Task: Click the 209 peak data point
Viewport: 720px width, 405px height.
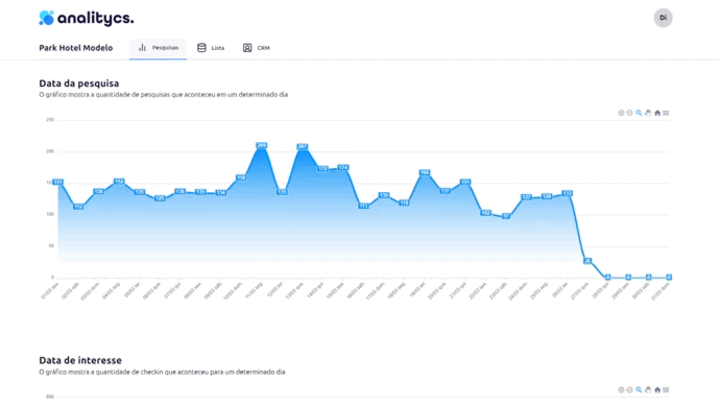Action: point(261,146)
